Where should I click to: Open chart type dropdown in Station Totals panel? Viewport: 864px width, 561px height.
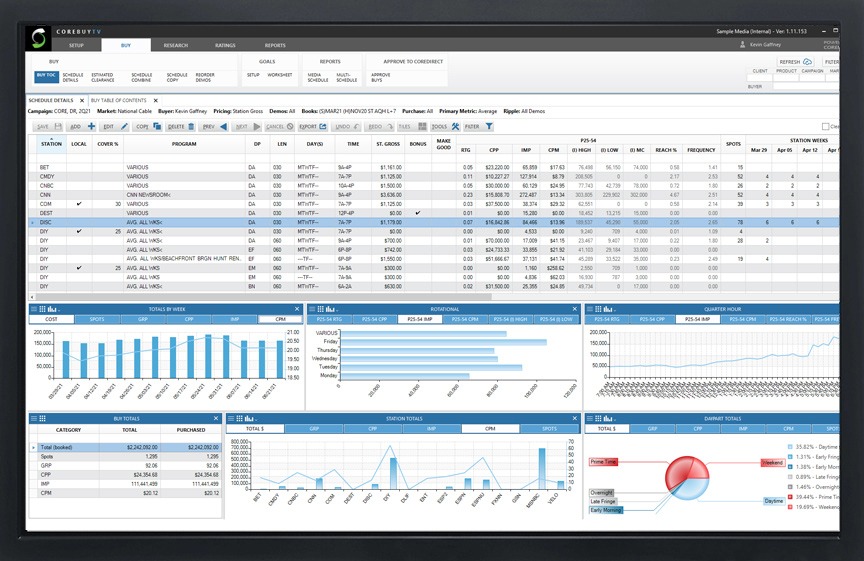(x=250, y=419)
